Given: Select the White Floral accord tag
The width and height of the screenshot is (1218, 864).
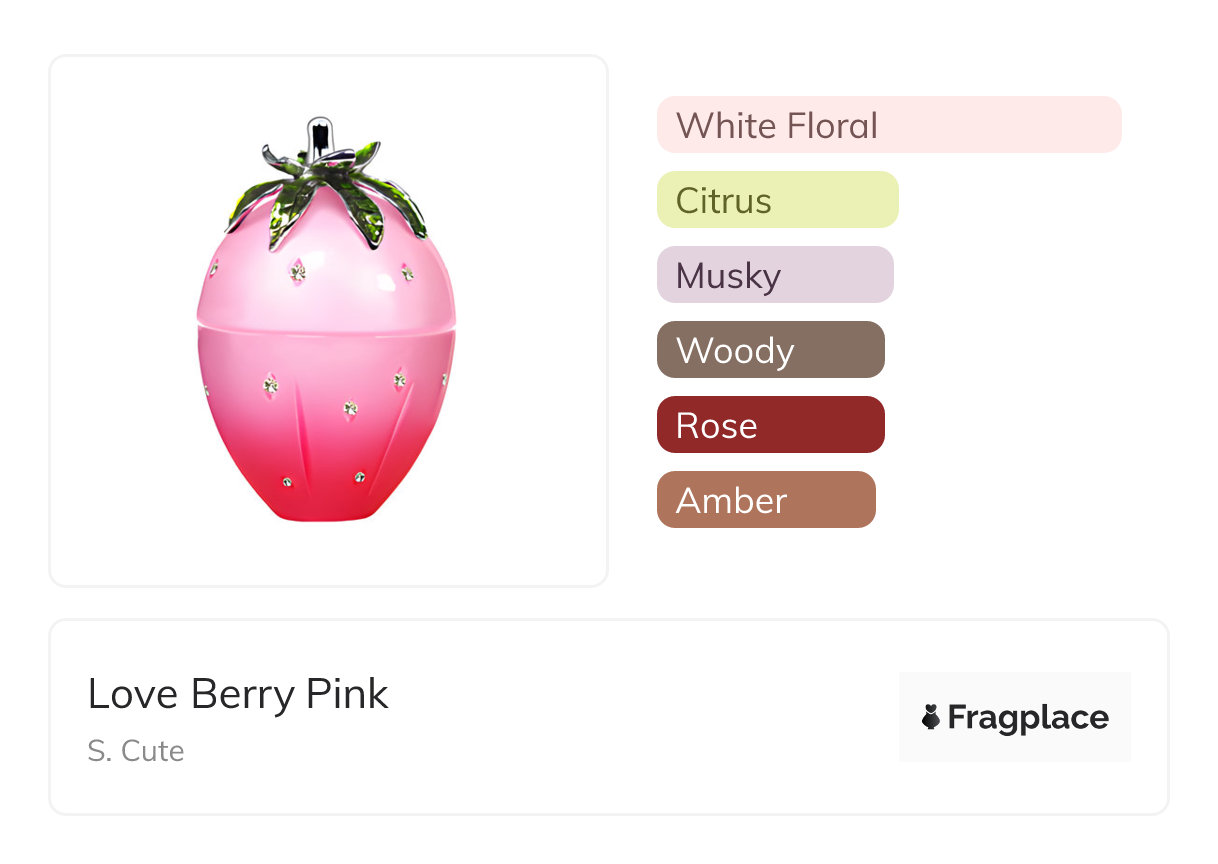Looking at the screenshot, I should pos(888,125).
